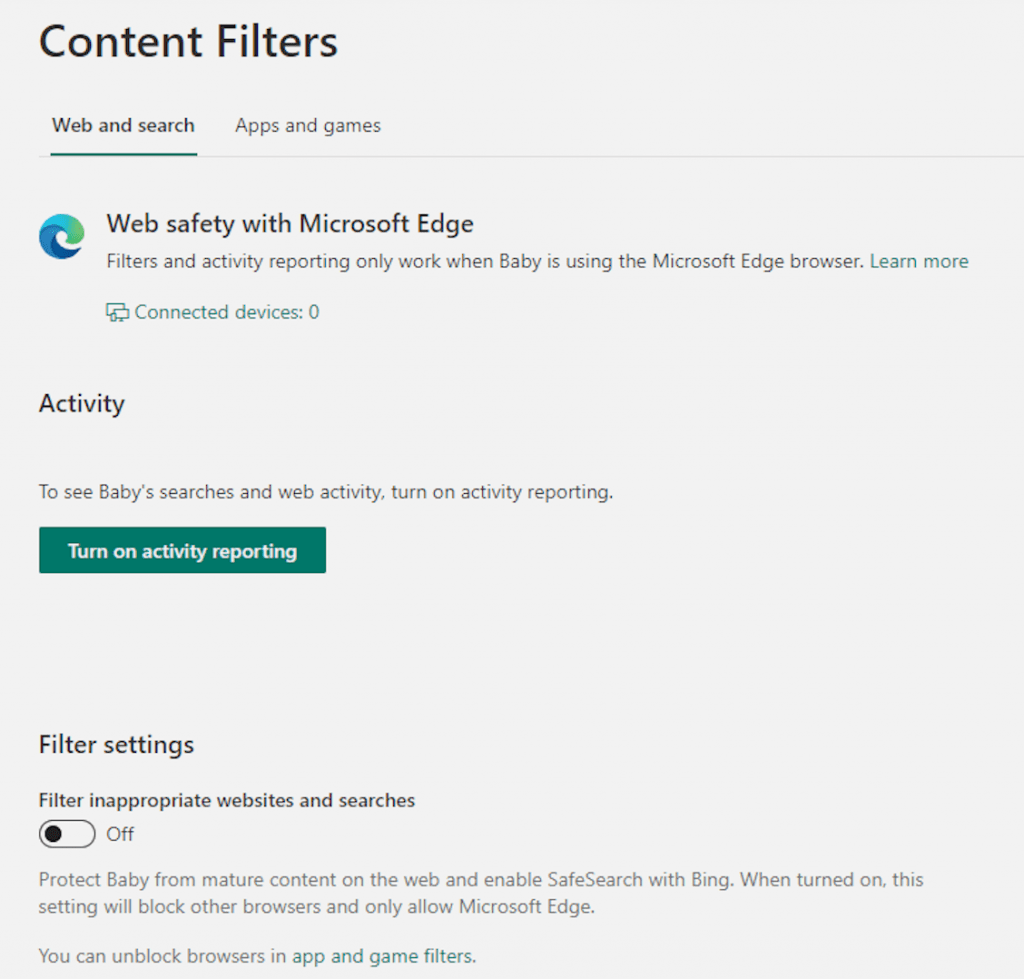Click the Connected devices: 0 link

pos(227,313)
